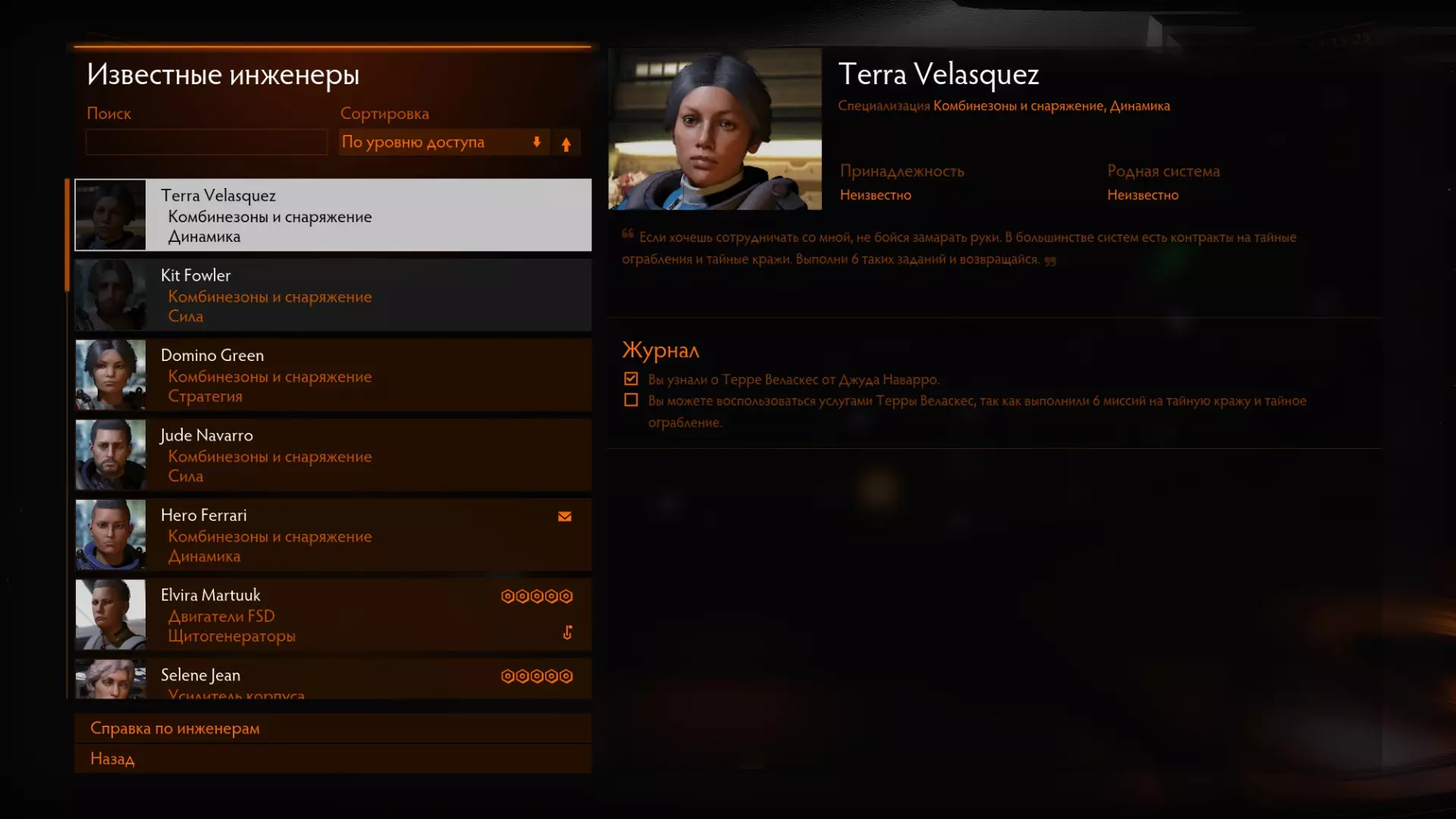Click the mail envelope icon for Hero Ferrari
Image resolution: width=1456 pixels, height=819 pixels.
pyautogui.click(x=564, y=516)
